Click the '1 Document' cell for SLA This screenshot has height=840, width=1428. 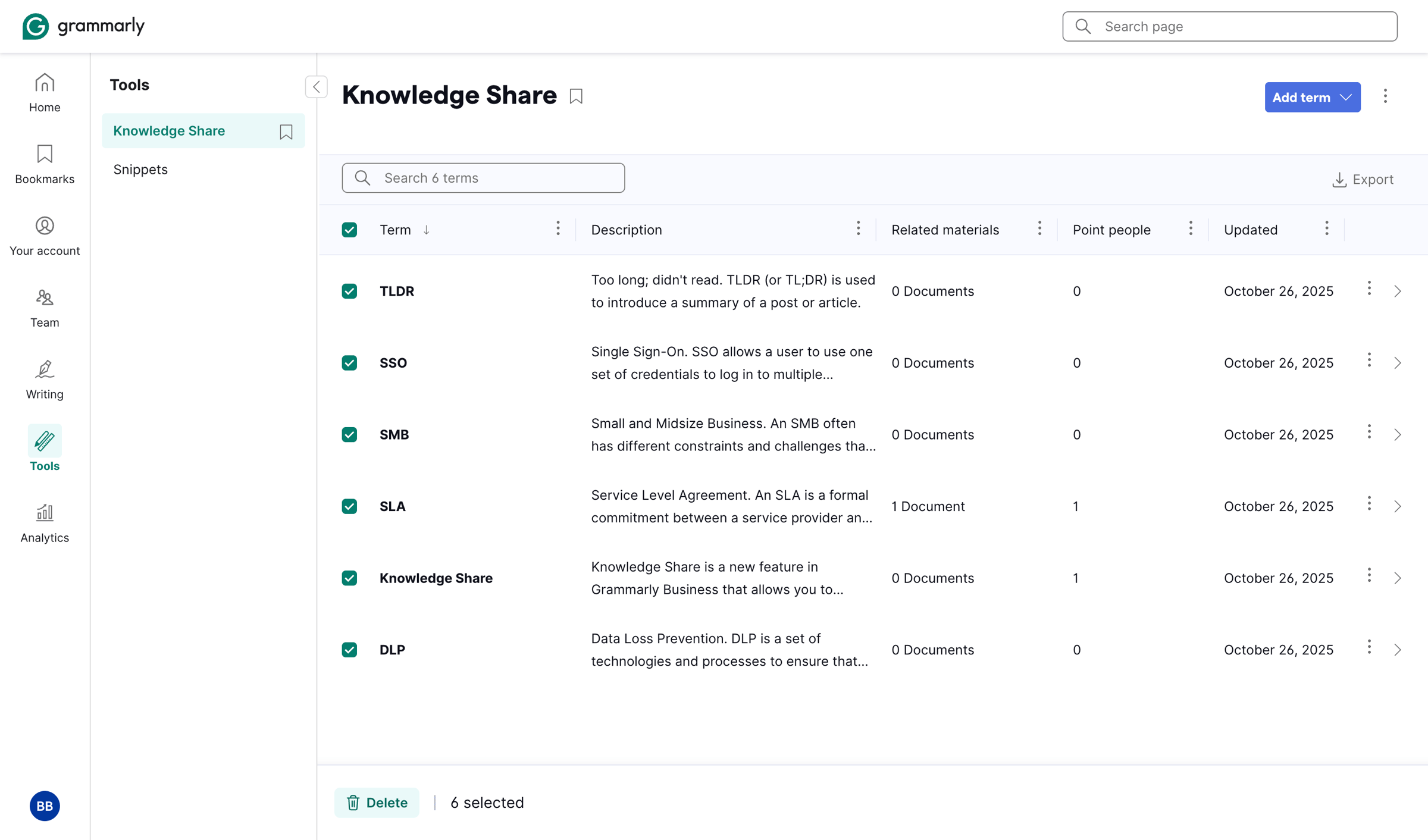pos(928,506)
